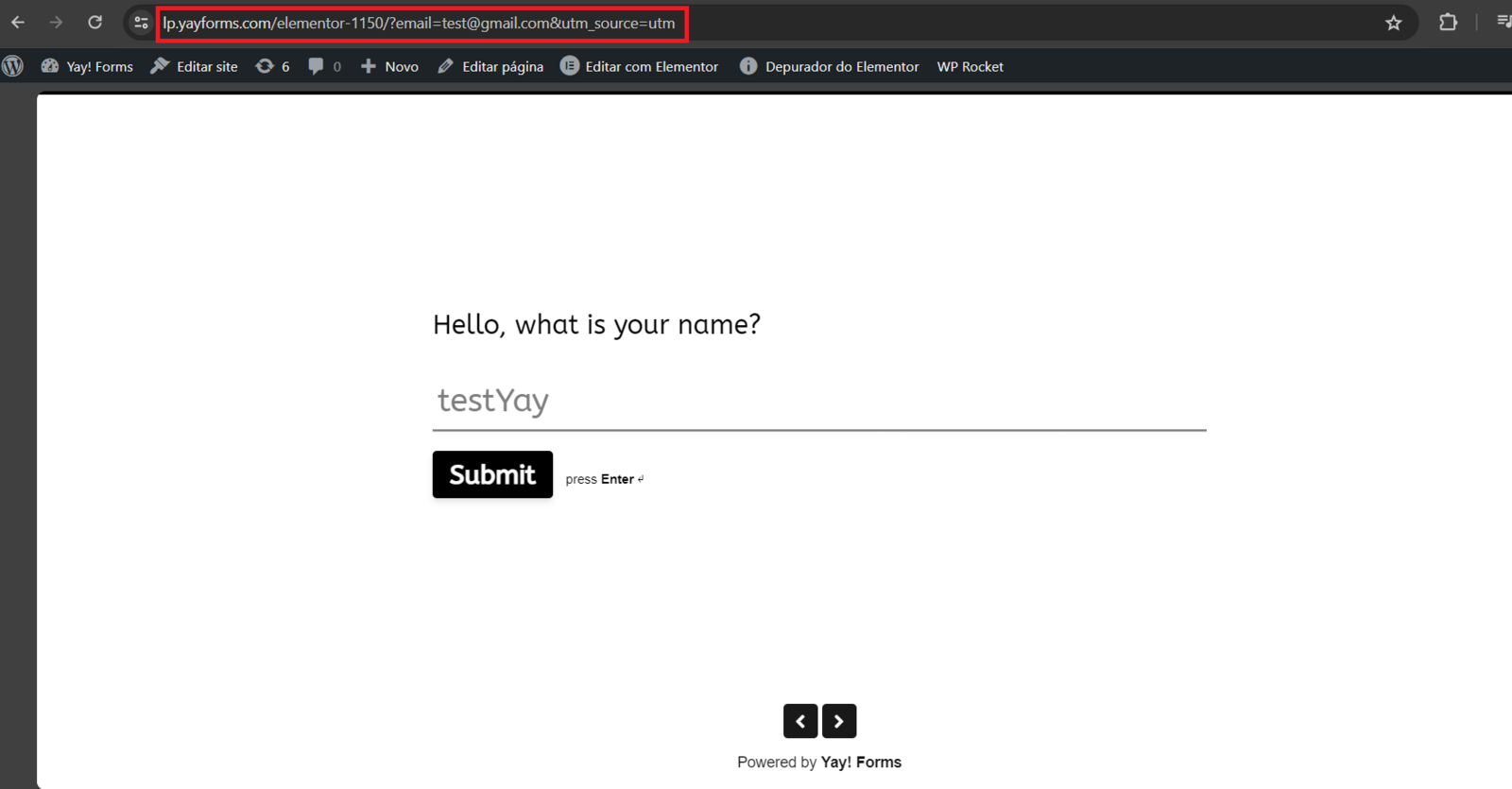Open Editar com Elementor

(640, 66)
